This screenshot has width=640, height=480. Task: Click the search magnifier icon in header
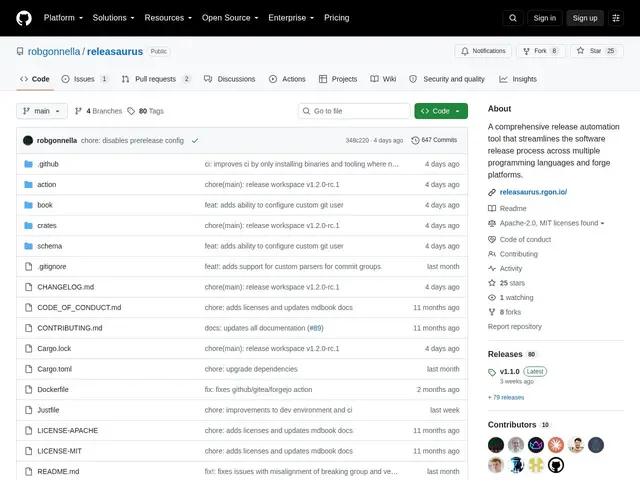[x=513, y=18]
